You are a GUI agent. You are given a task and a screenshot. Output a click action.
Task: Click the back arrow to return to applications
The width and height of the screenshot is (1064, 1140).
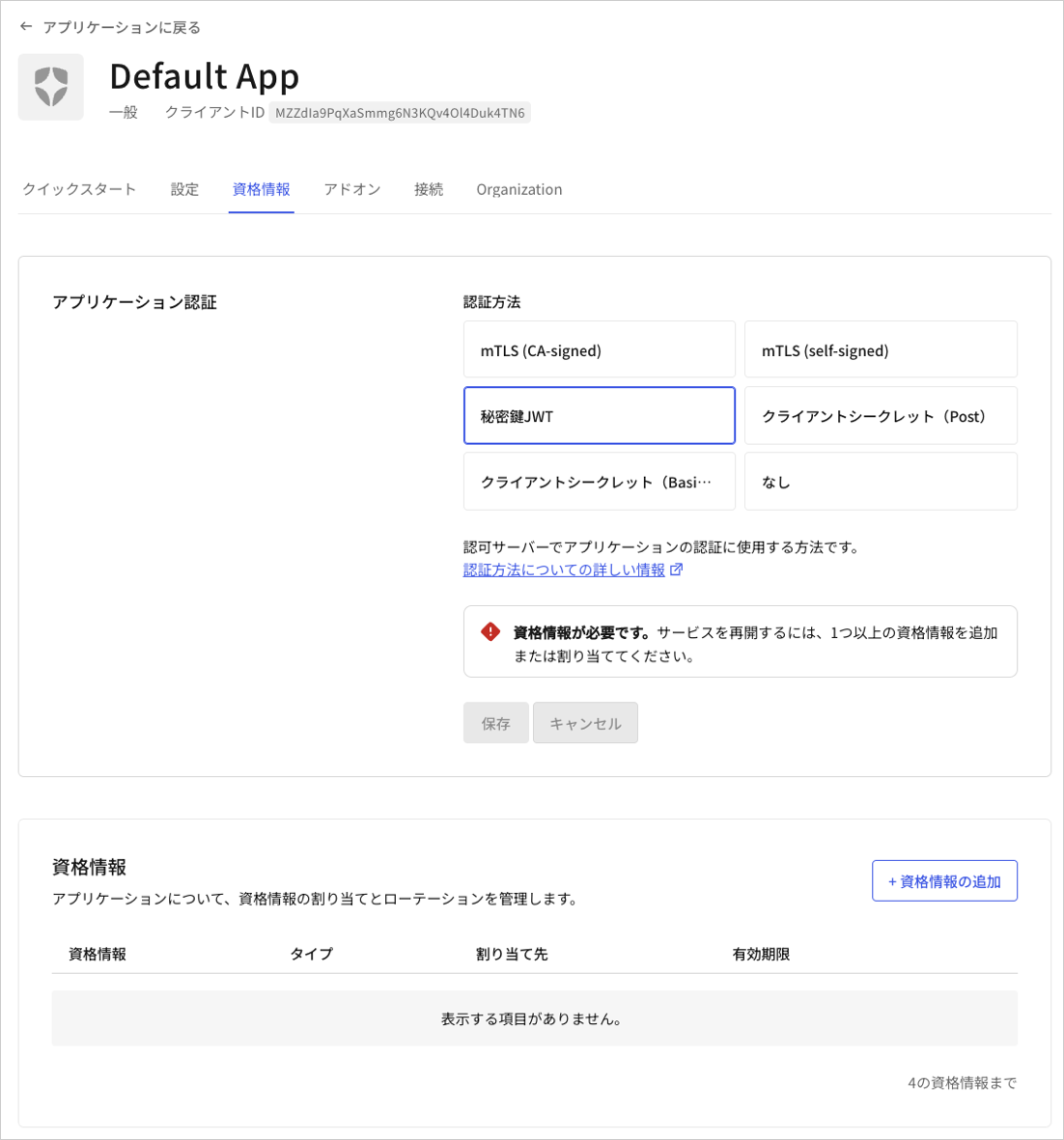click(x=25, y=26)
